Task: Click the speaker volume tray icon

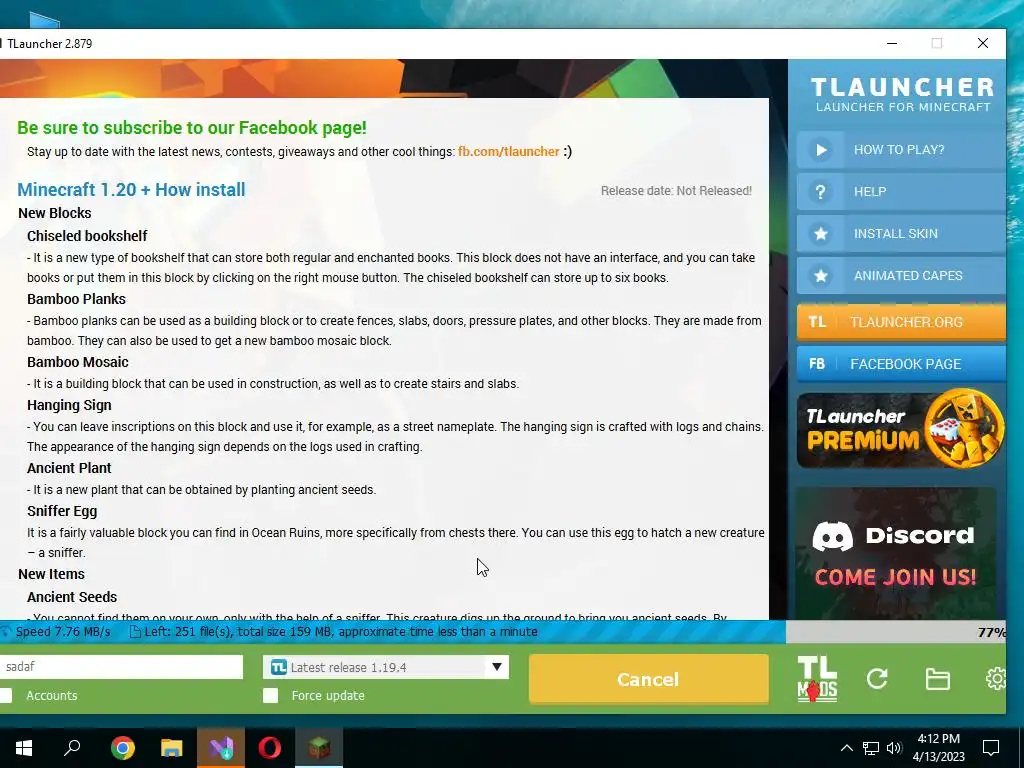Action: click(x=895, y=748)
